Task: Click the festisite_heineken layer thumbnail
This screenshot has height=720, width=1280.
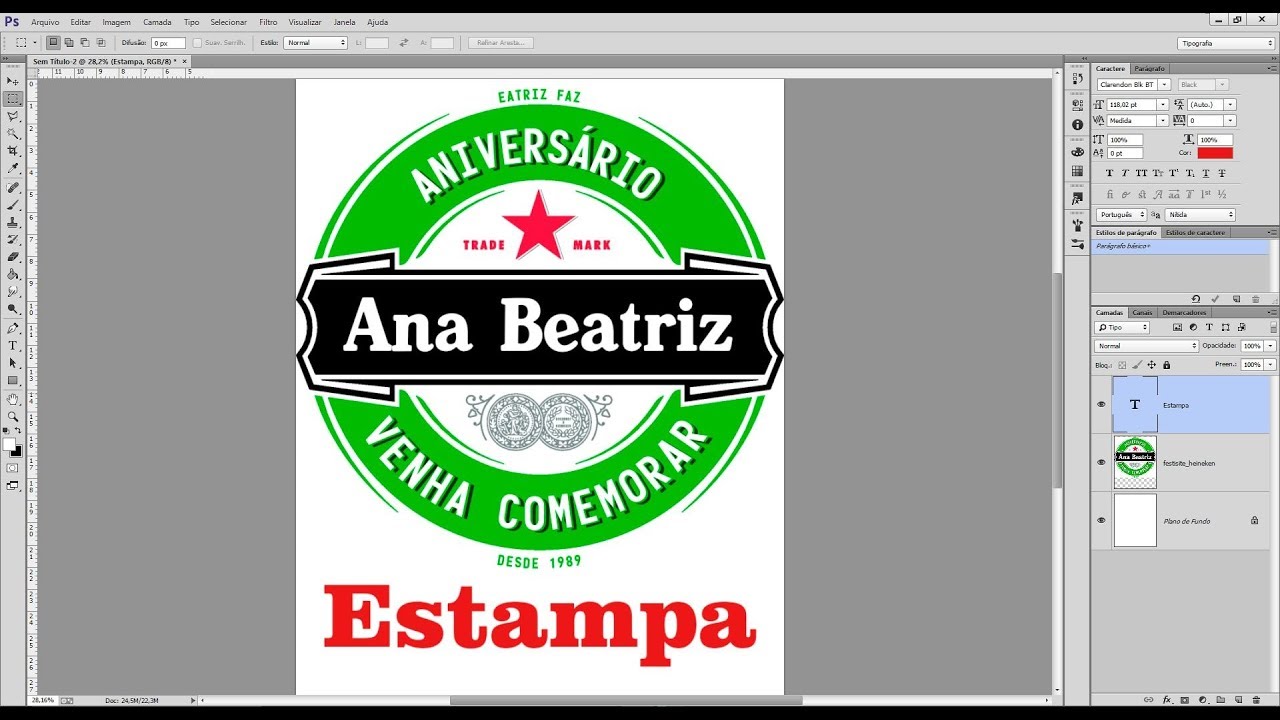Action: (x=1135, y=462)
